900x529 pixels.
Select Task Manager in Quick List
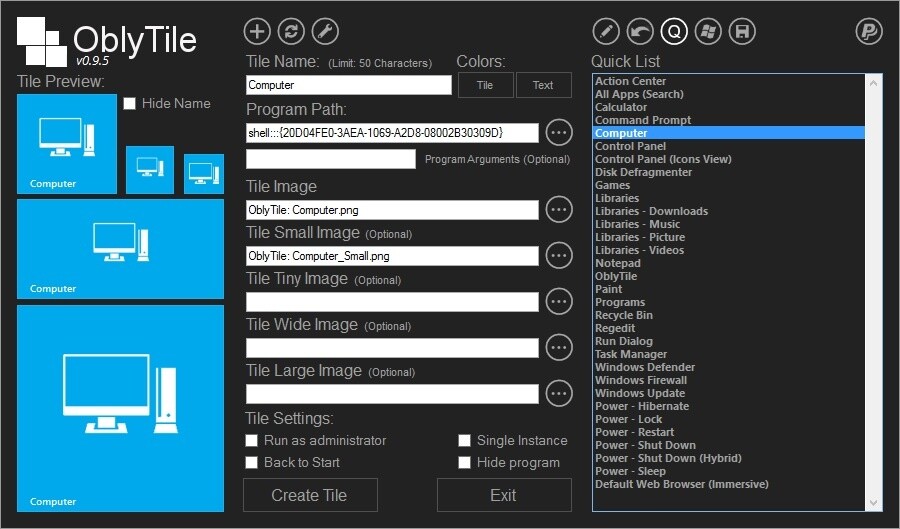click(x=631, y=354)
